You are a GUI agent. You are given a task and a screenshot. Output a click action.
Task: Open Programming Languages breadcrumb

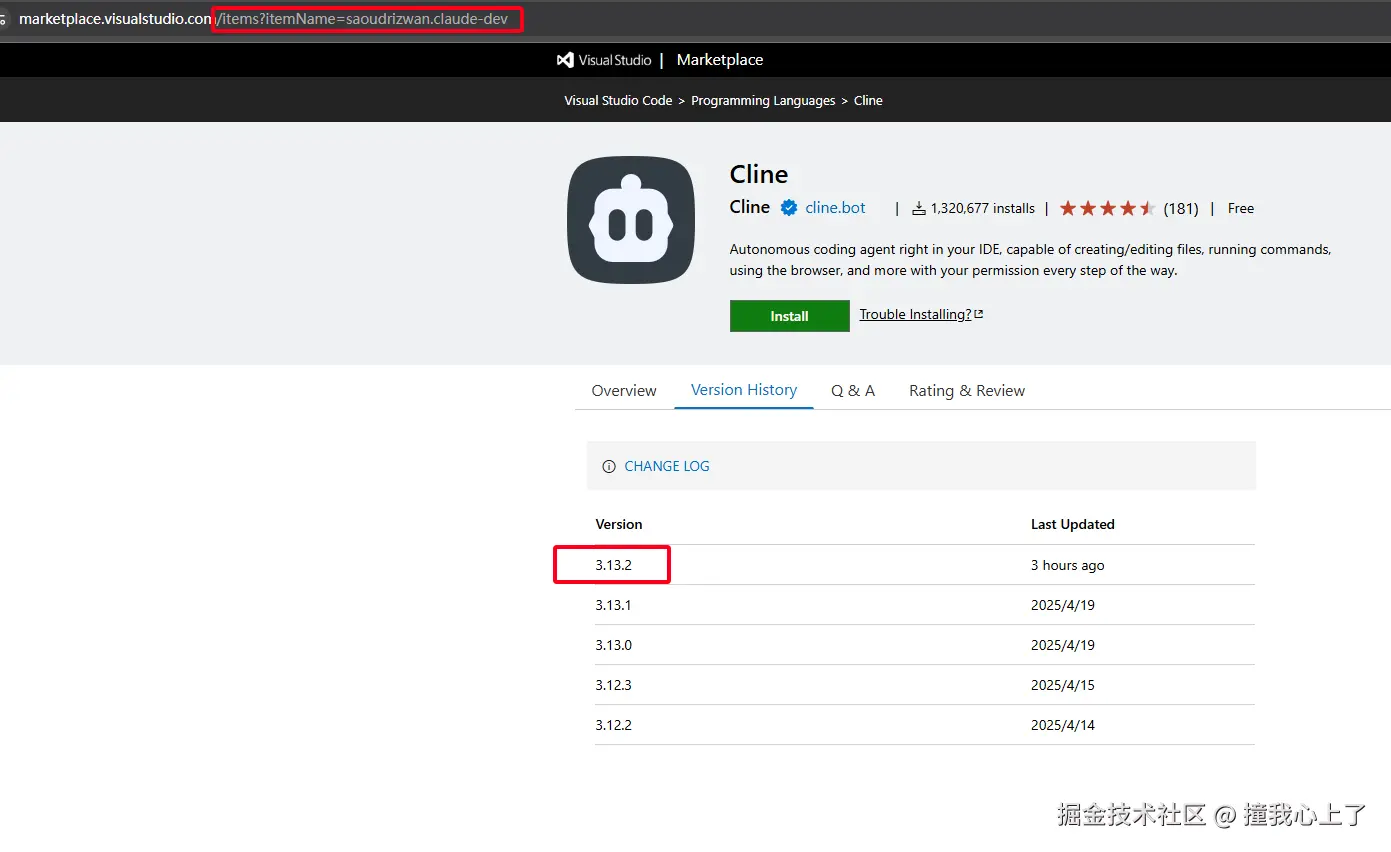click(763, 101)
